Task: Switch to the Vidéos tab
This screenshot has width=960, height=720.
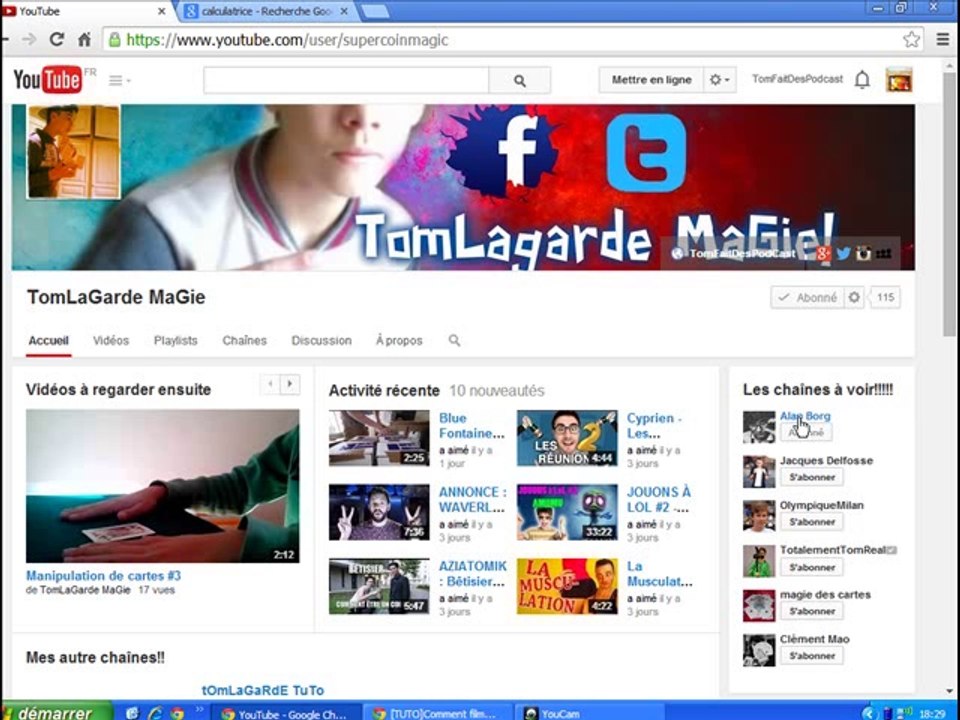Action: (x=111, y=341)
